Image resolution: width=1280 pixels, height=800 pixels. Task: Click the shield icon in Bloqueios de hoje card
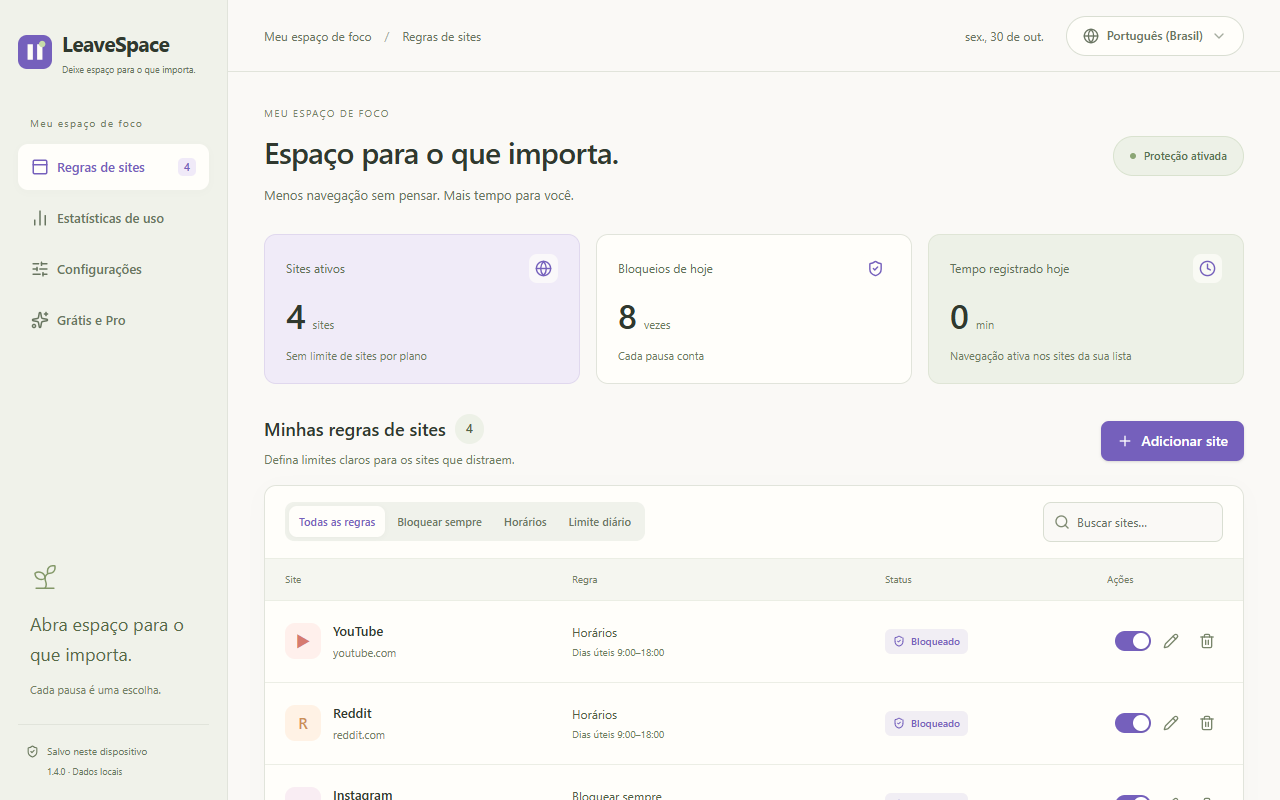876,268
